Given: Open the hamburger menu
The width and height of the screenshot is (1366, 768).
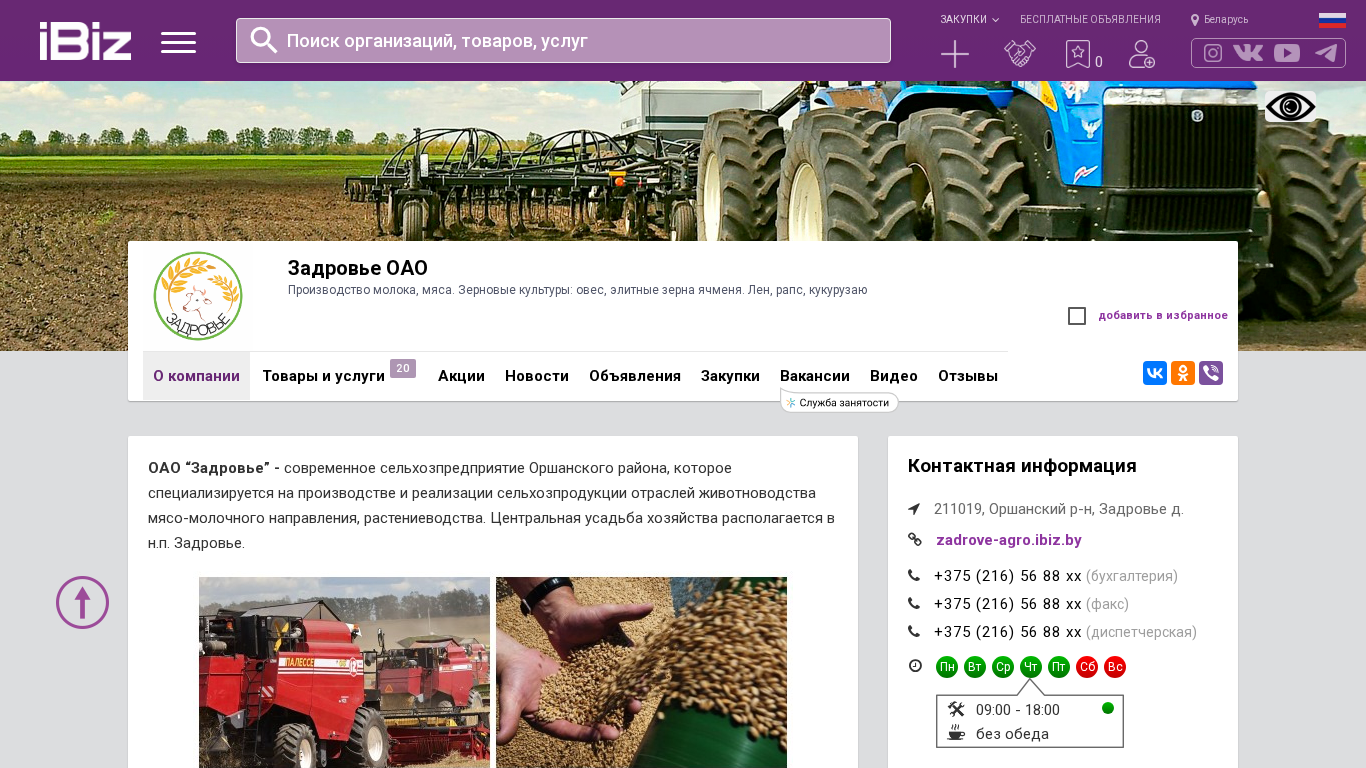Looking at the screenshot, I should (178, 42).
